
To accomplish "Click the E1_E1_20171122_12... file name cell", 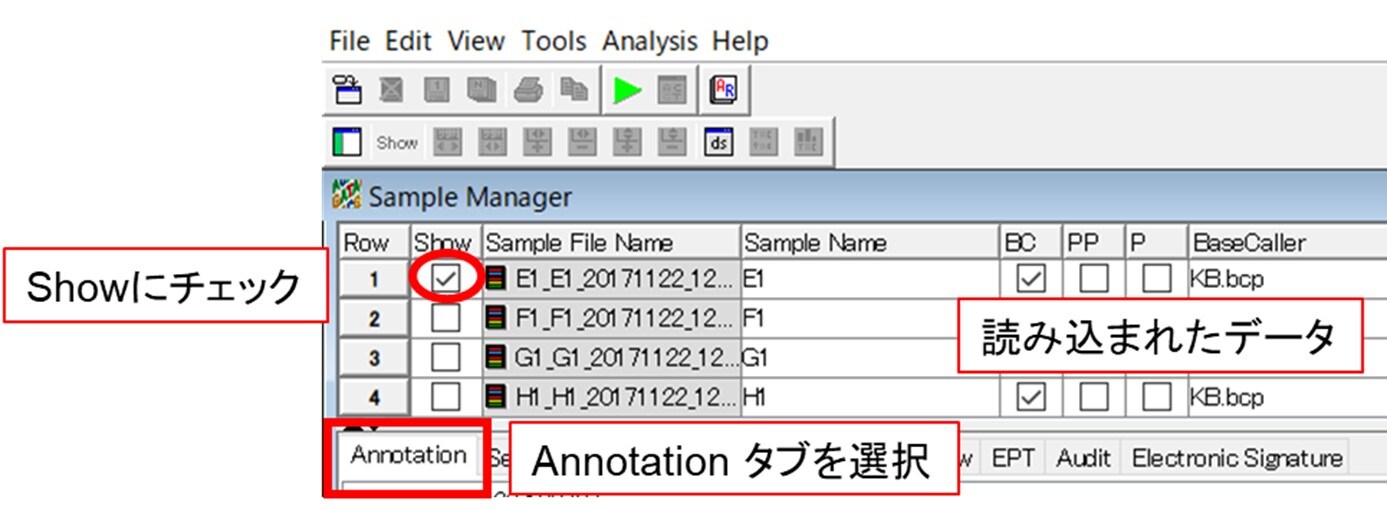I will click(611, 280).
